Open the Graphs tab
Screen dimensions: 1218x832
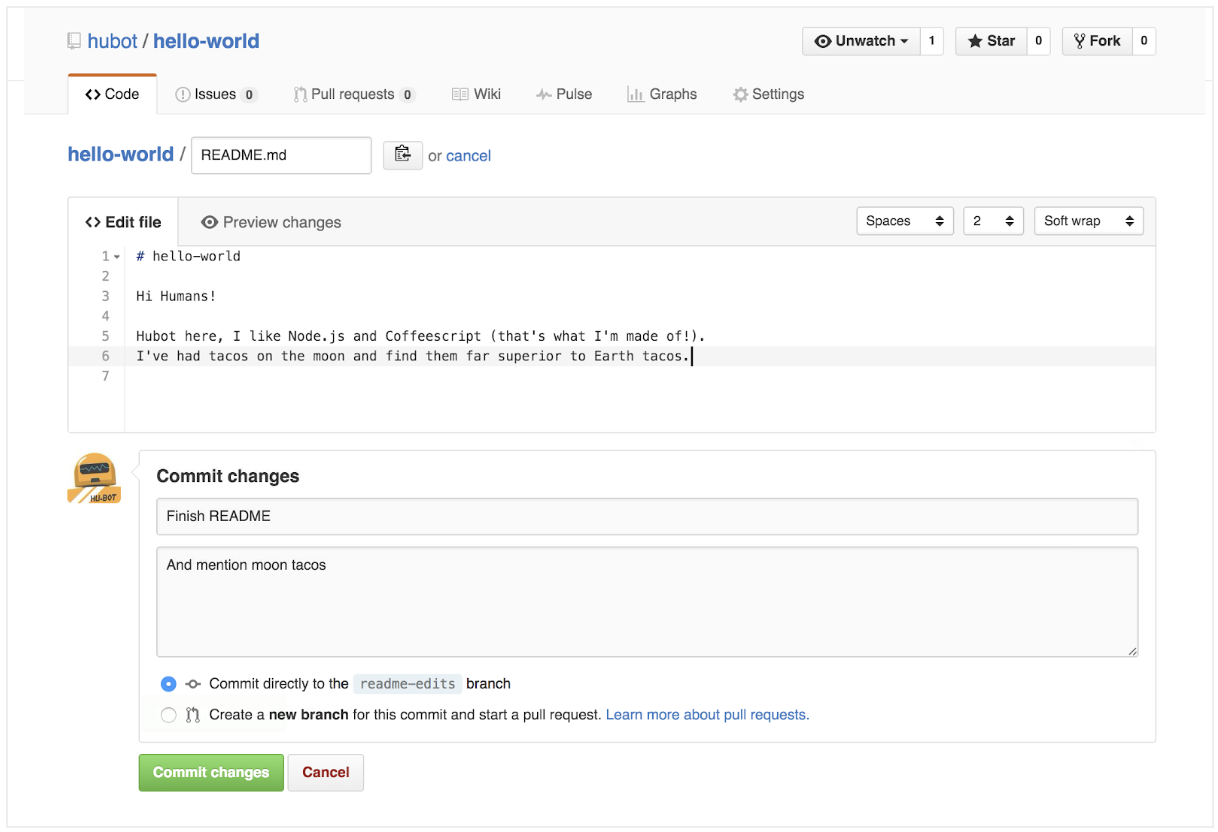click(x=662, y=94)
